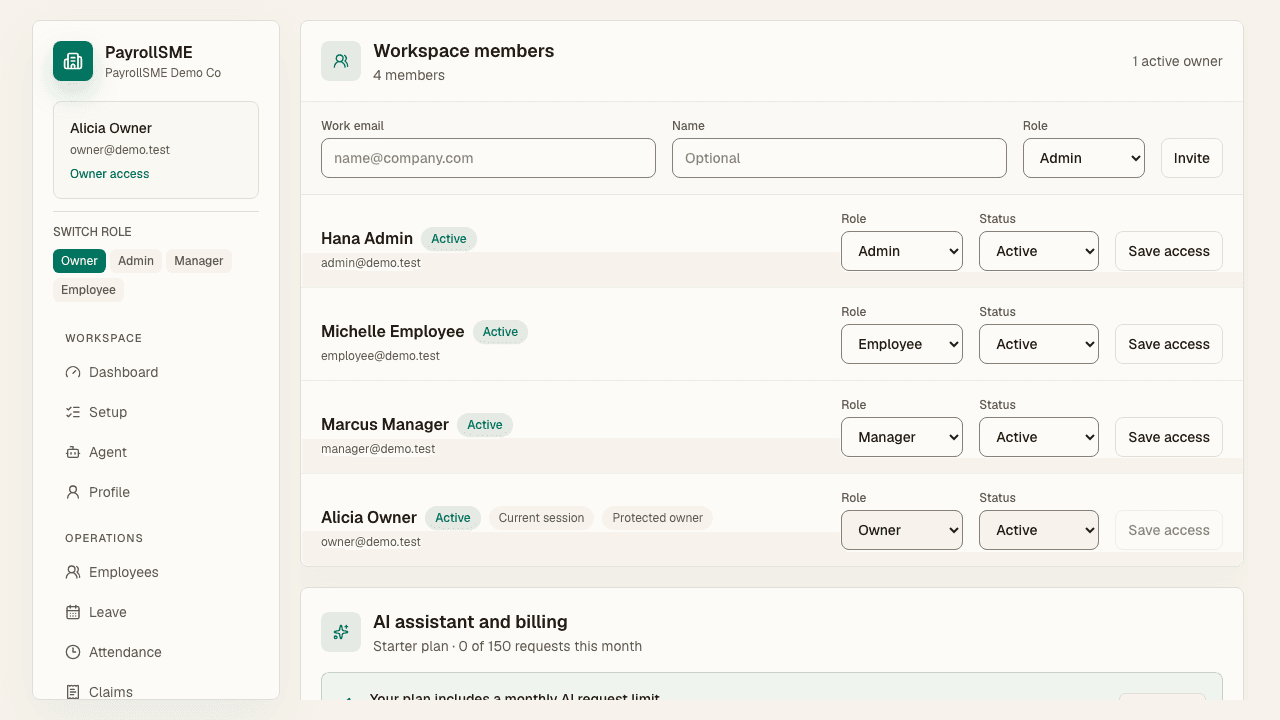Screen dimensions: 1280x720
Task: Click the Attendance clock icon
Action: click(x=73, y=652)
